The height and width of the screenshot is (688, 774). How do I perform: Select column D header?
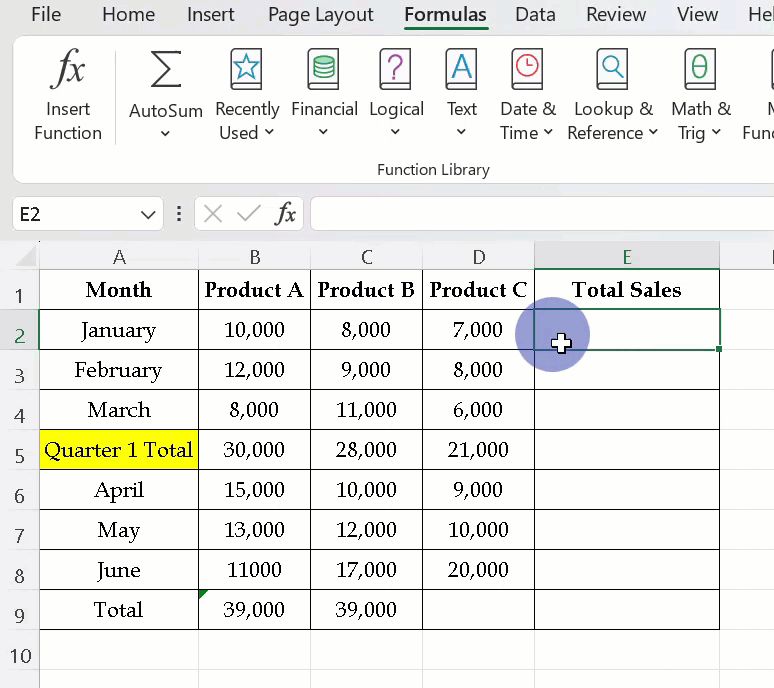pyautogui.click(x=478, y=257)
